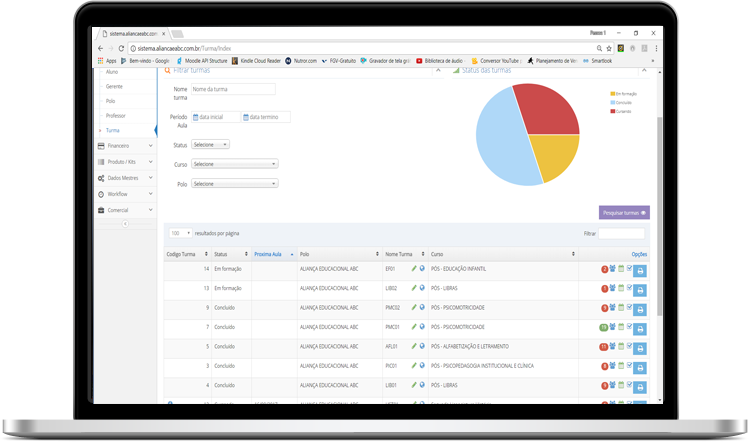749x442 pixels.
Task: Click the Em formação yellow legend swatch
Action: tap(612, 94)
